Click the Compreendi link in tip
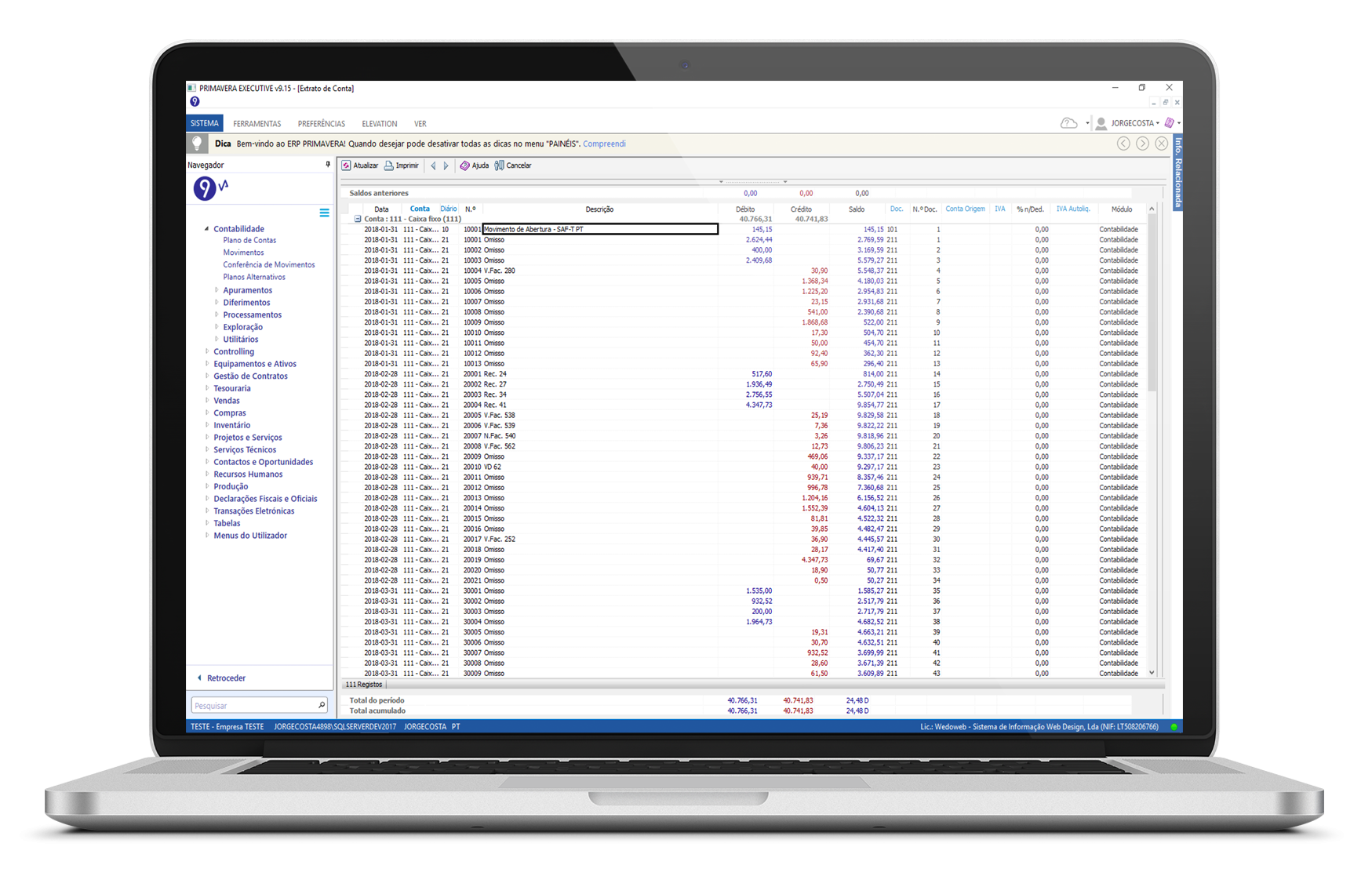This screenshot has width=1372, height=876. pyautogui.click(x=604, y=144)
